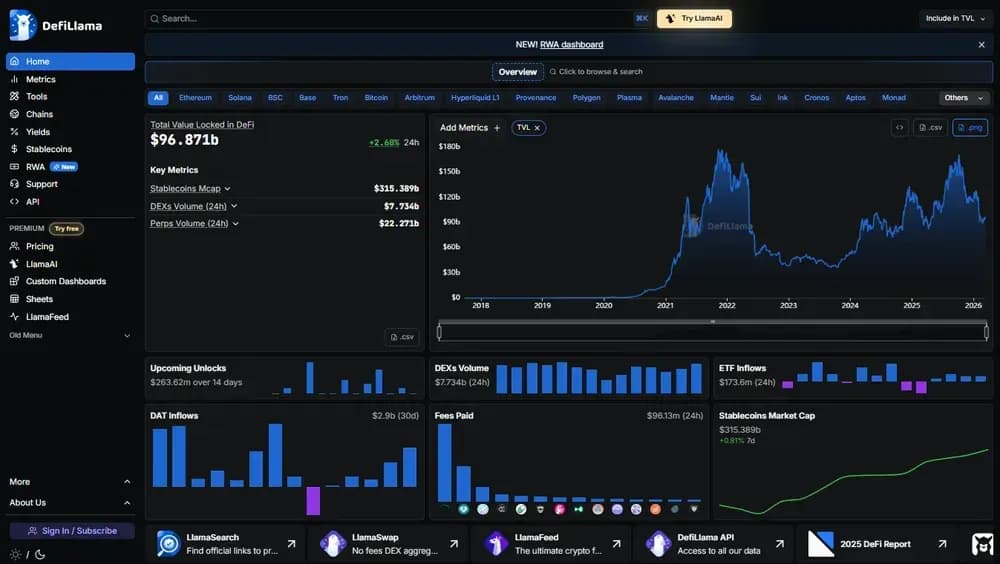Open the Include in TVL dropdown

pyautogui.click(x=955, y=18)
